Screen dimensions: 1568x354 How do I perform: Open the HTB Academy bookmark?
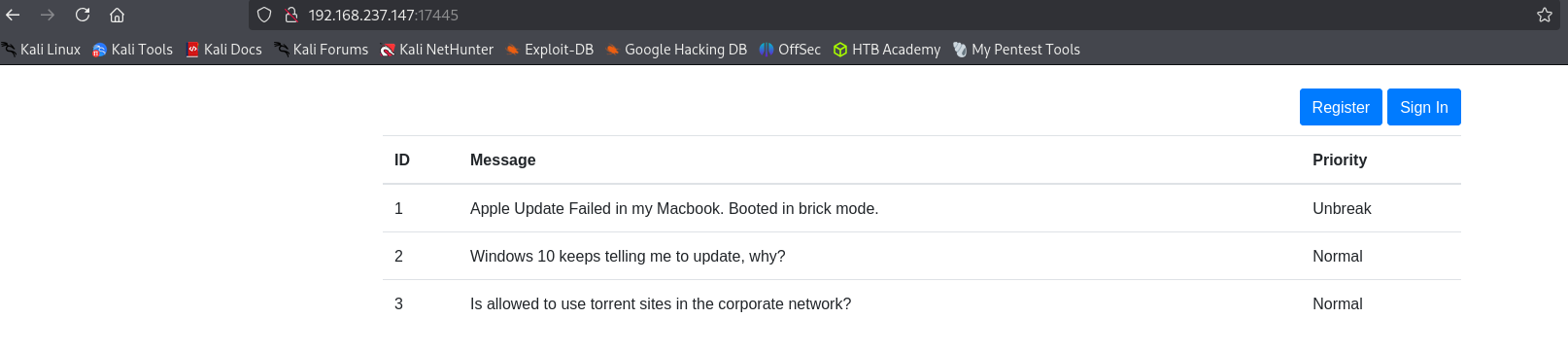(887, 50)
